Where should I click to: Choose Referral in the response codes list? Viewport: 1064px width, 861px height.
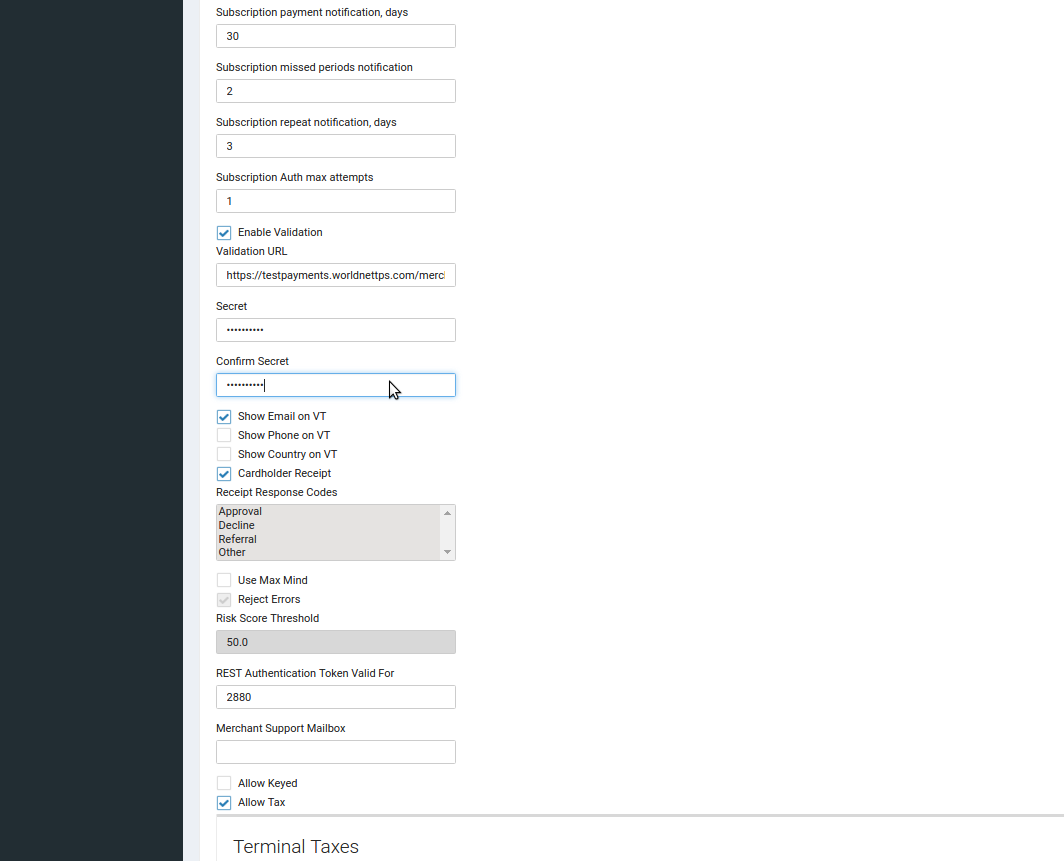[238, 539]
